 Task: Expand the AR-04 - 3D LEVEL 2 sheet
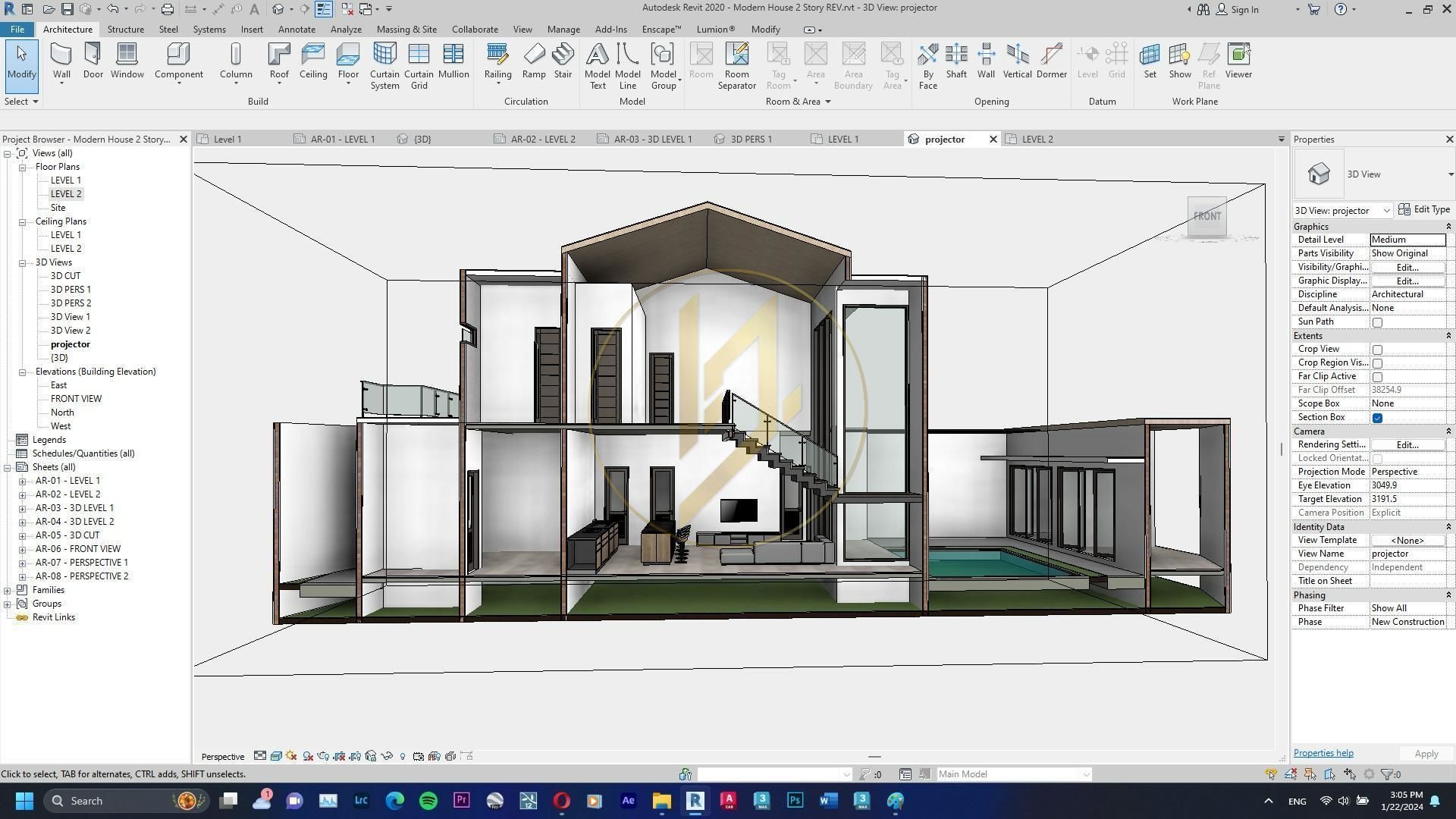(23, 522)
